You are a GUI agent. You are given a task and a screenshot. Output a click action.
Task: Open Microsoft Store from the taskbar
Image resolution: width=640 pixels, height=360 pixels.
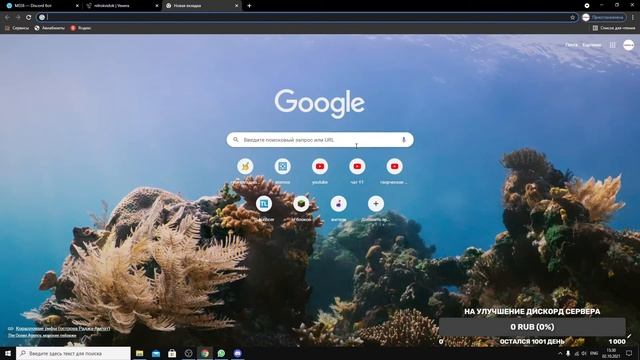pos(172,353)
